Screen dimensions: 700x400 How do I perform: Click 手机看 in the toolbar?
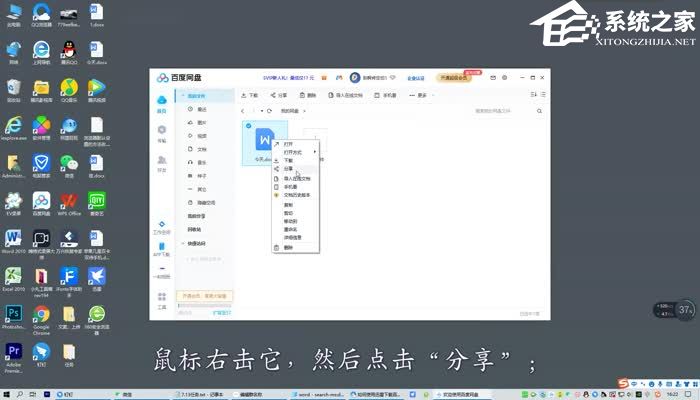[x=385, y=95]
